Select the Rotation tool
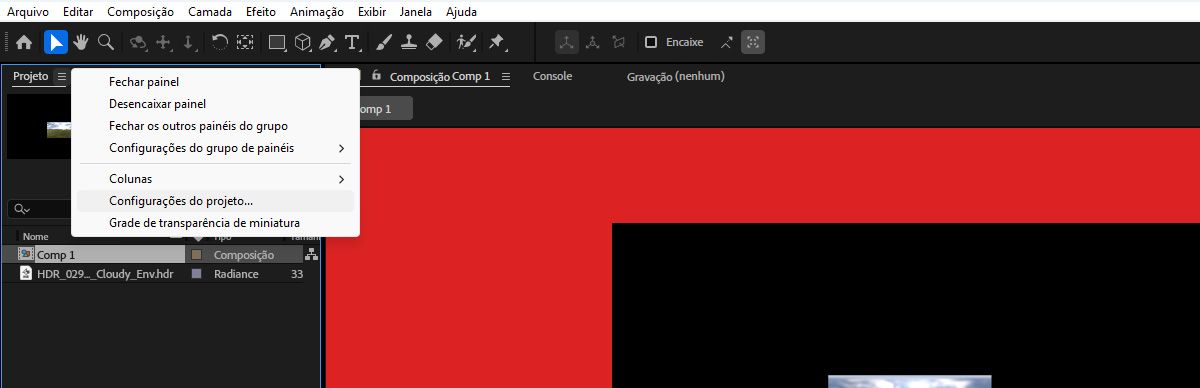1200x388 pixels. 220,43
